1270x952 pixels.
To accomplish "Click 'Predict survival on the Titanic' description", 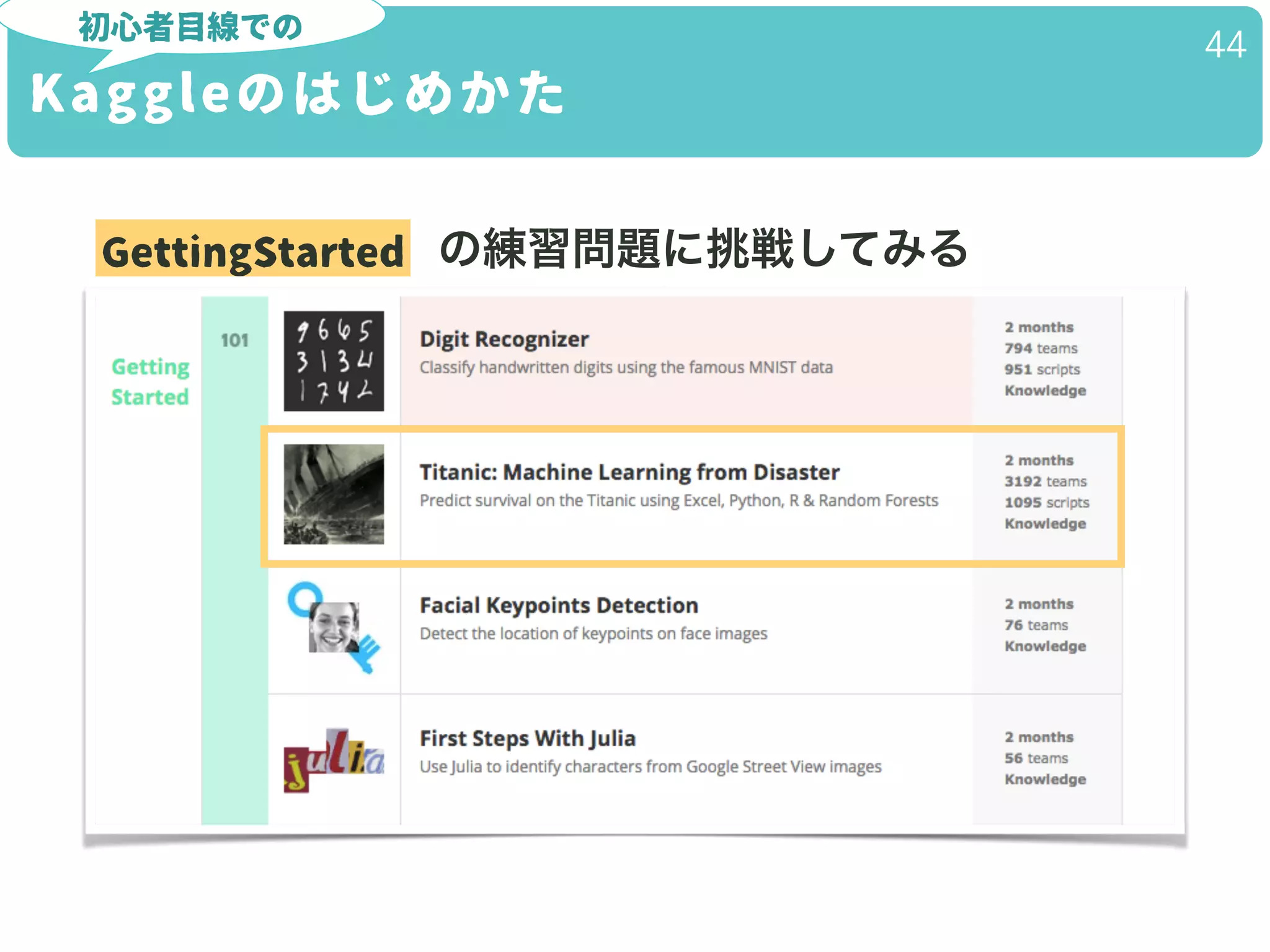I will 678,501.
